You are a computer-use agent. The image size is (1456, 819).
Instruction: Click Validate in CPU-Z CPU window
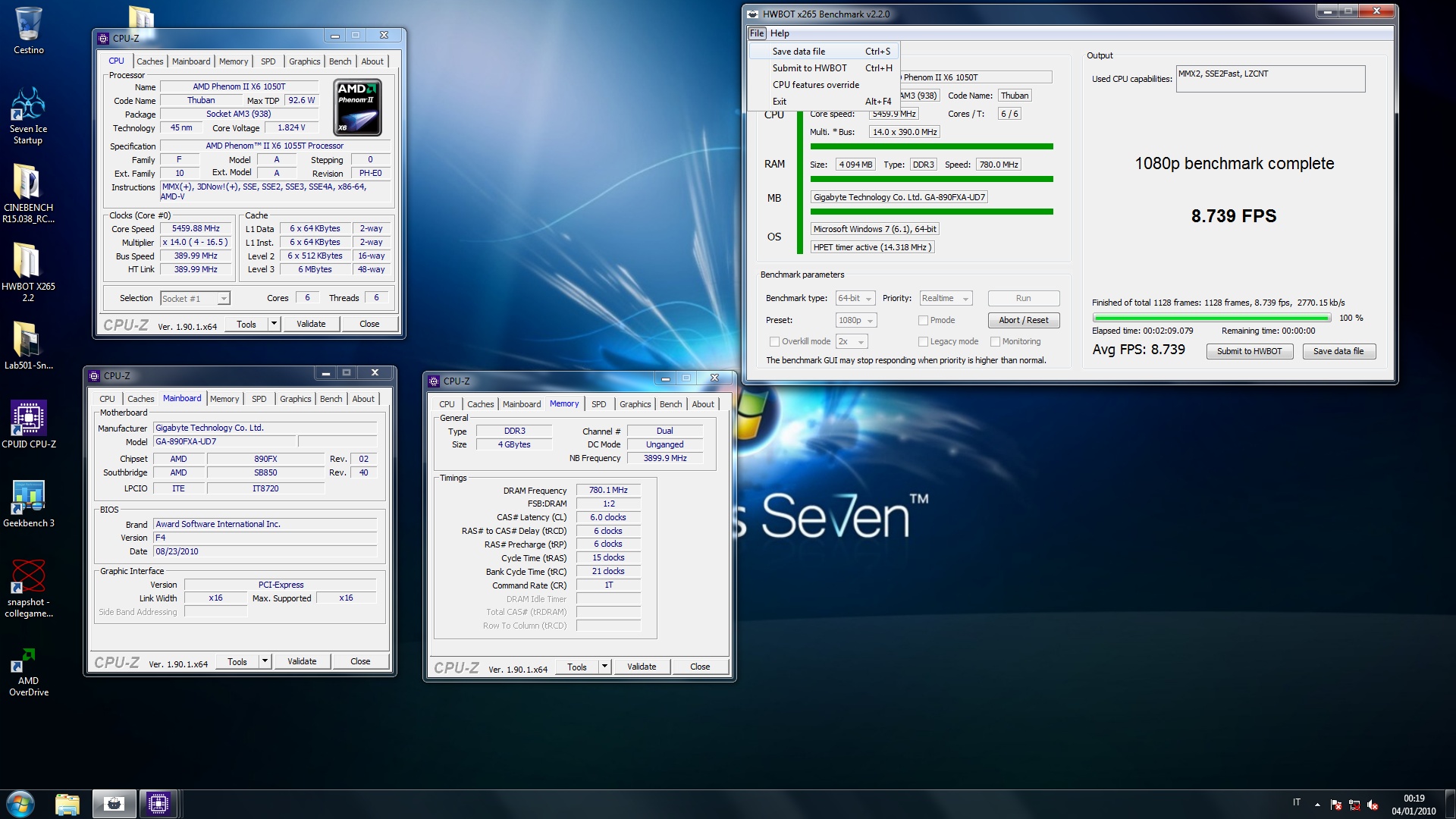pos(311,324)
